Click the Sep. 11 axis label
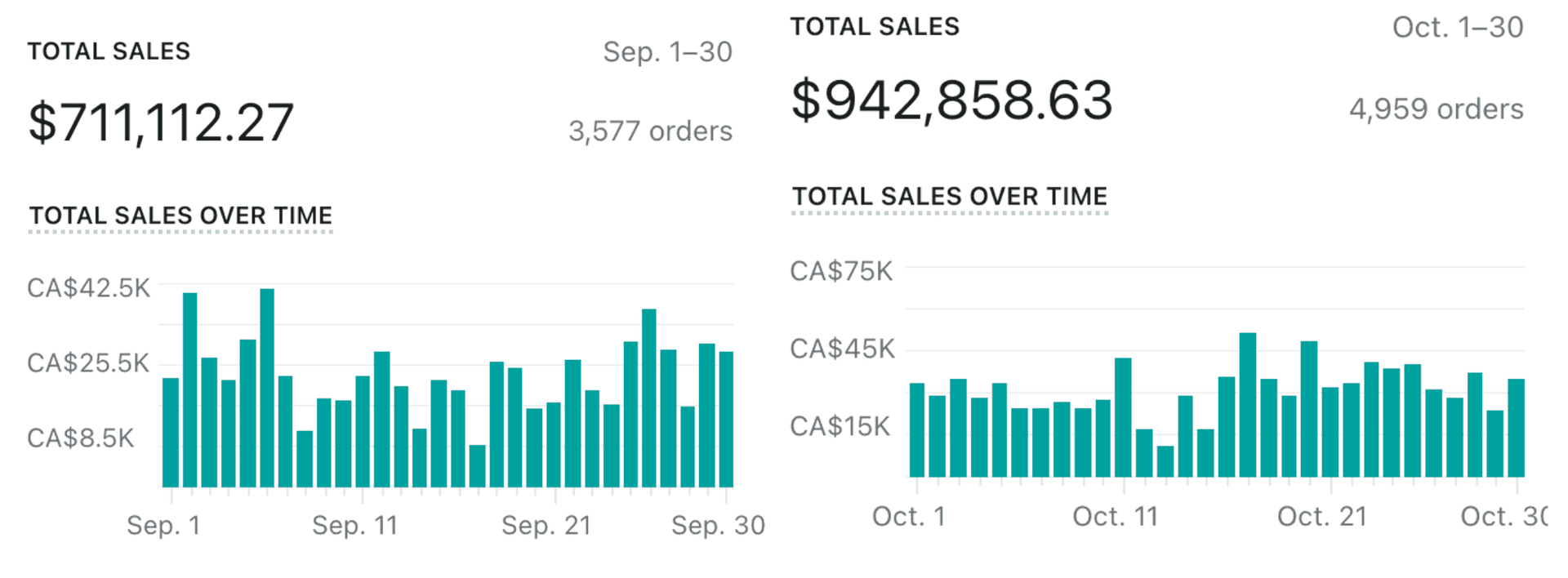This screenshot has width=1568, height=578. tap(354, 525)
